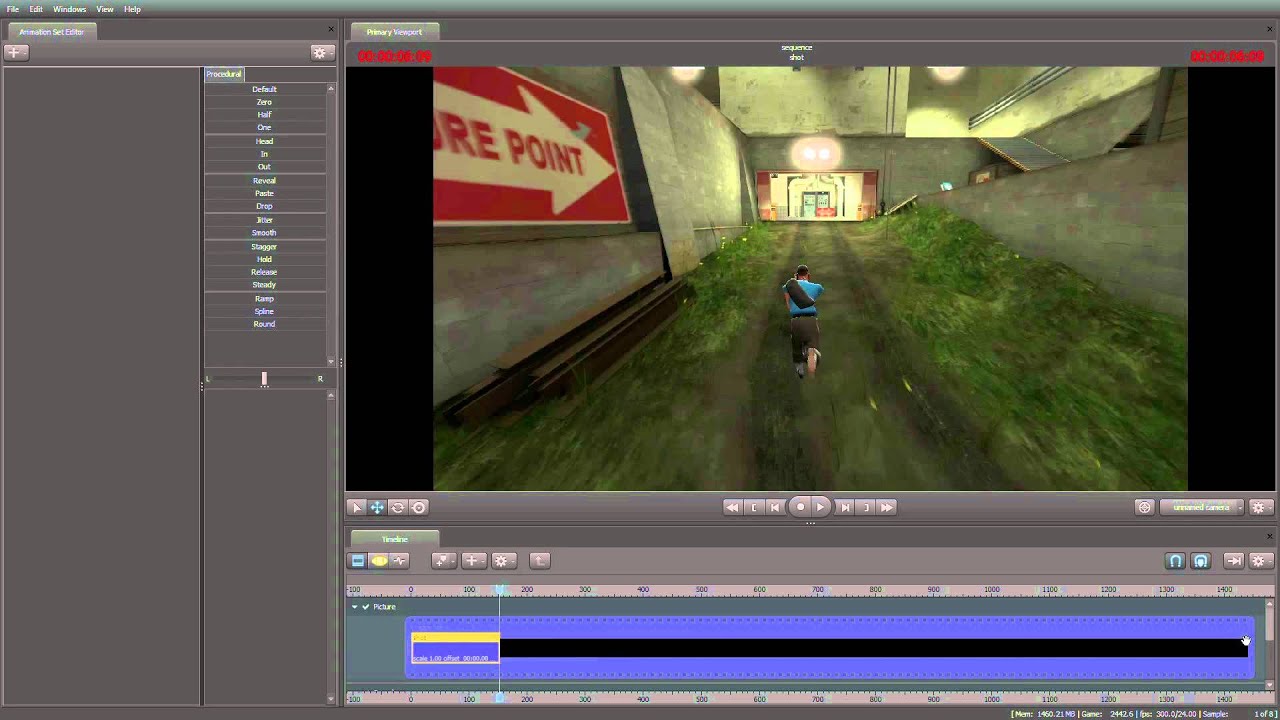Activate the viewport move tool
This screenshot has width=1280, height=720.
pos(377,507)
